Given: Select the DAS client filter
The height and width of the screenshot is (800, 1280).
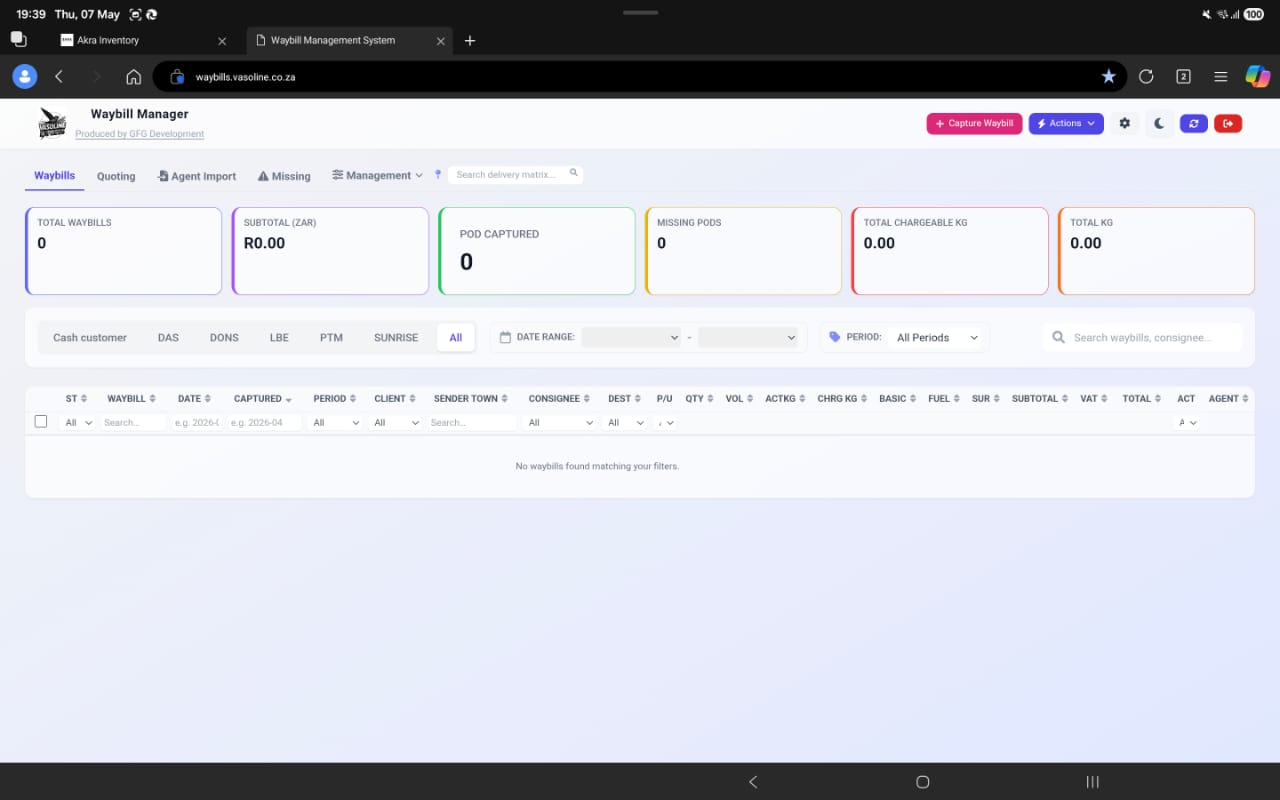Looking at the screenshot, I should (x=168, y=337).
